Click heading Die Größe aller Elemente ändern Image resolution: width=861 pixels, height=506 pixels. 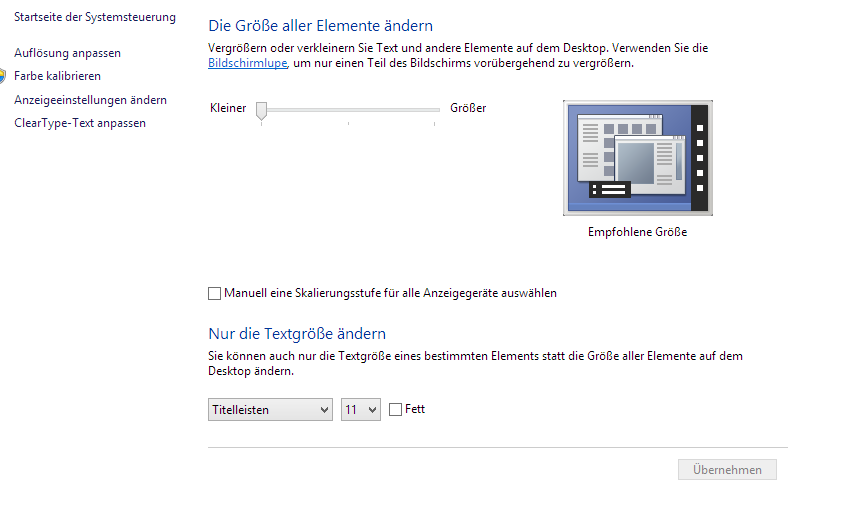tap(321, 26)
